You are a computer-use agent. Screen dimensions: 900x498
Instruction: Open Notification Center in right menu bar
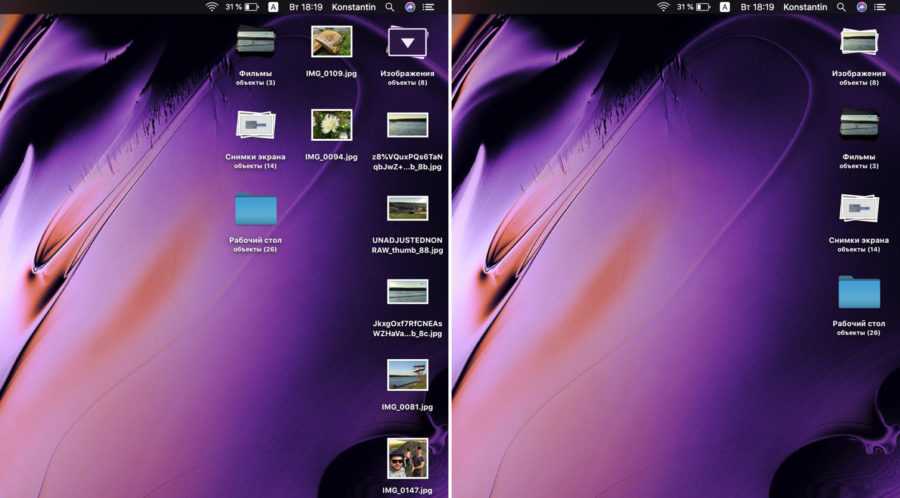pos(880,7)
